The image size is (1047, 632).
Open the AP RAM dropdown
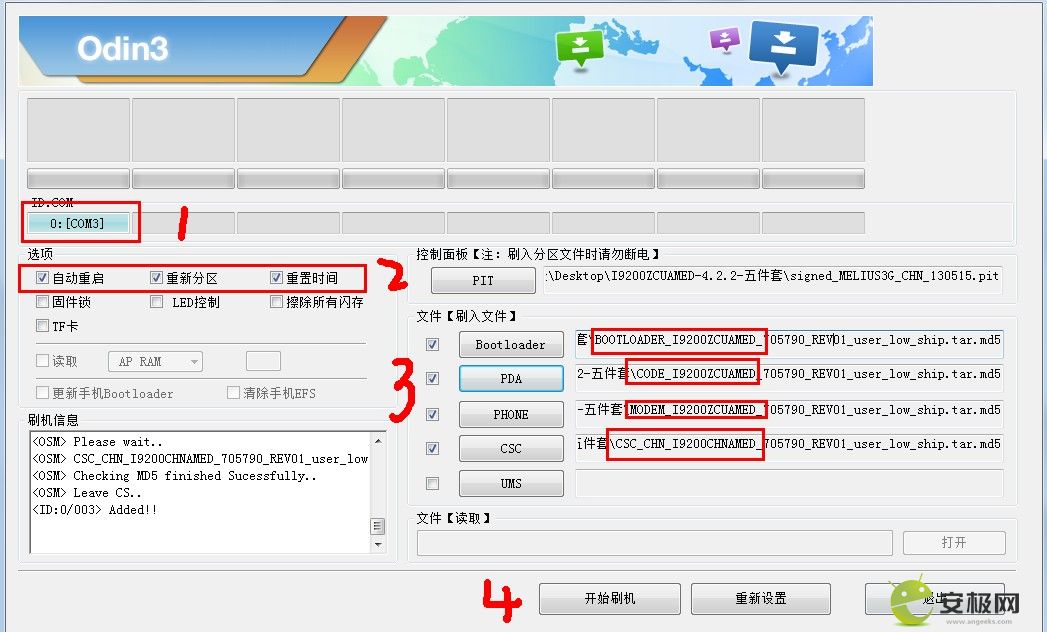click(x=155, y=361)
